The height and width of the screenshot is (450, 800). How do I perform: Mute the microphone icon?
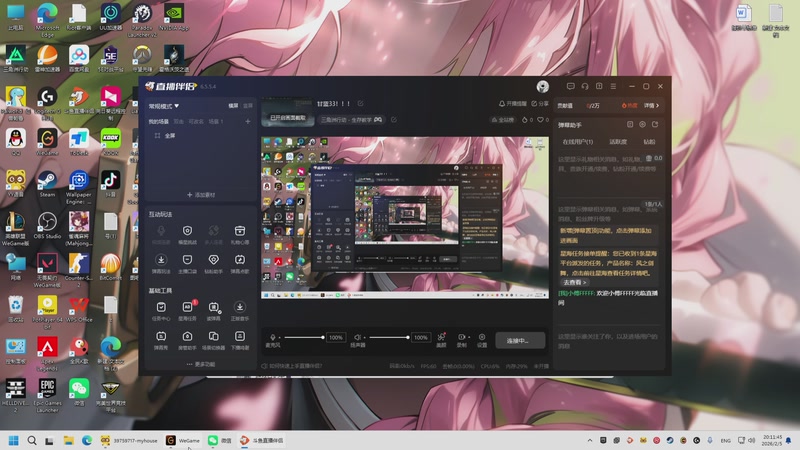[x=272, y=337]
